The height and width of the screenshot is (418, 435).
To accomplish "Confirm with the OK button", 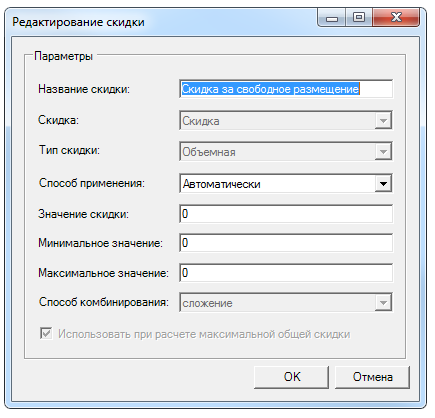I will [x=292, y=377].
